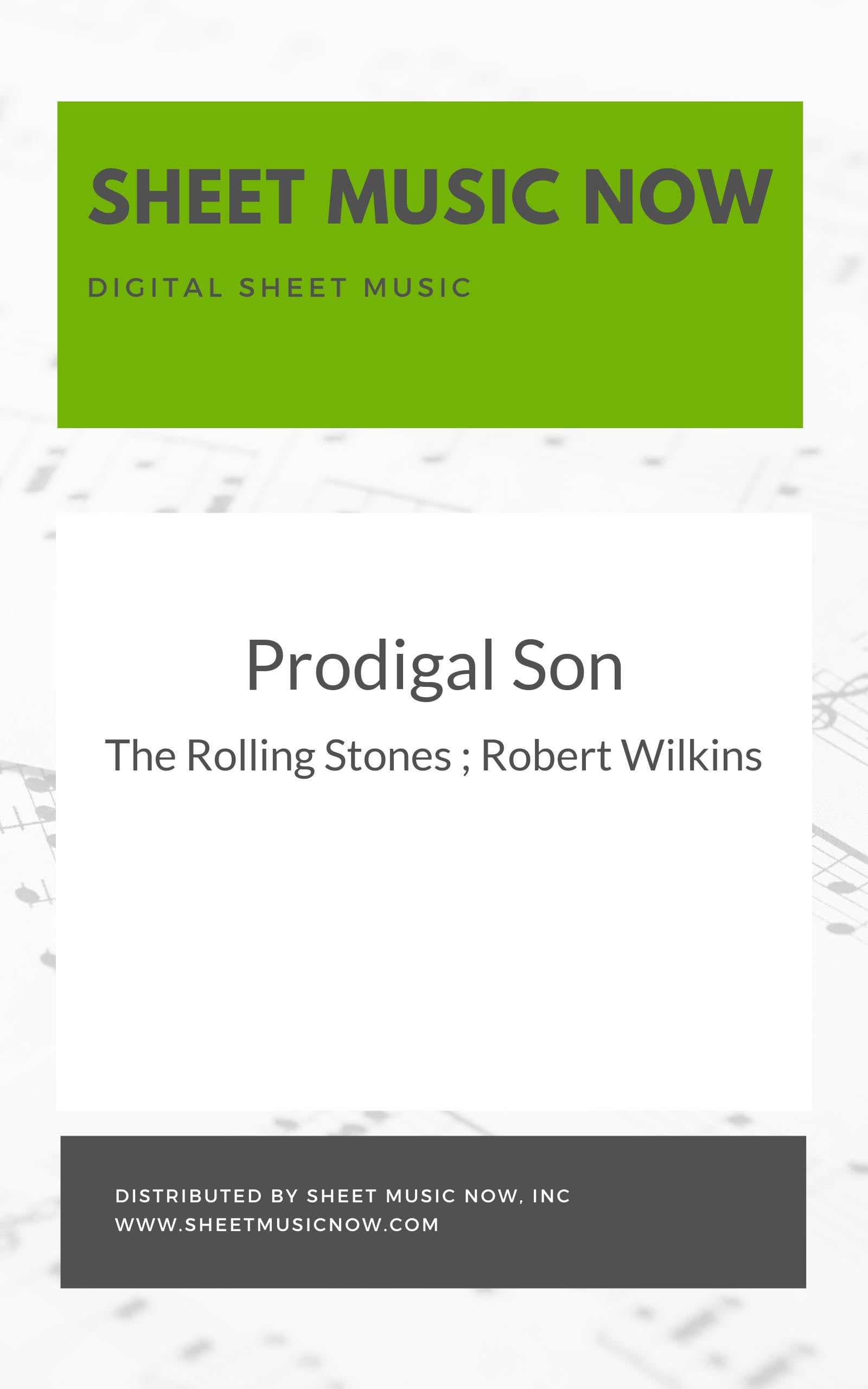Click the word Stones in the artist line
Image resolution: width=868 pixels, height=1389 pixels.
click(x=388, y=756)
